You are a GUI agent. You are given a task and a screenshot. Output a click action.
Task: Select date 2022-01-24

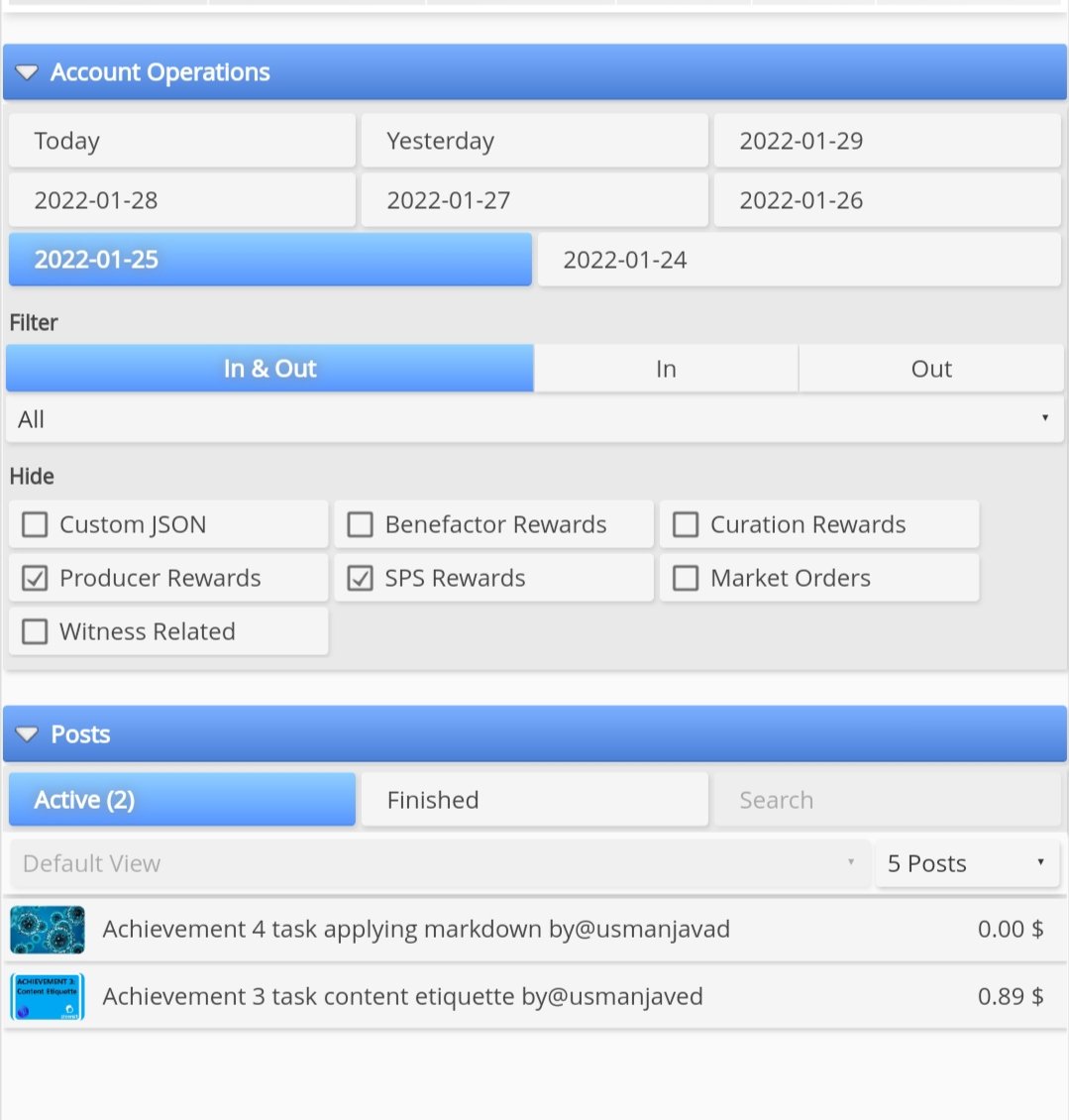click(800, 260)
